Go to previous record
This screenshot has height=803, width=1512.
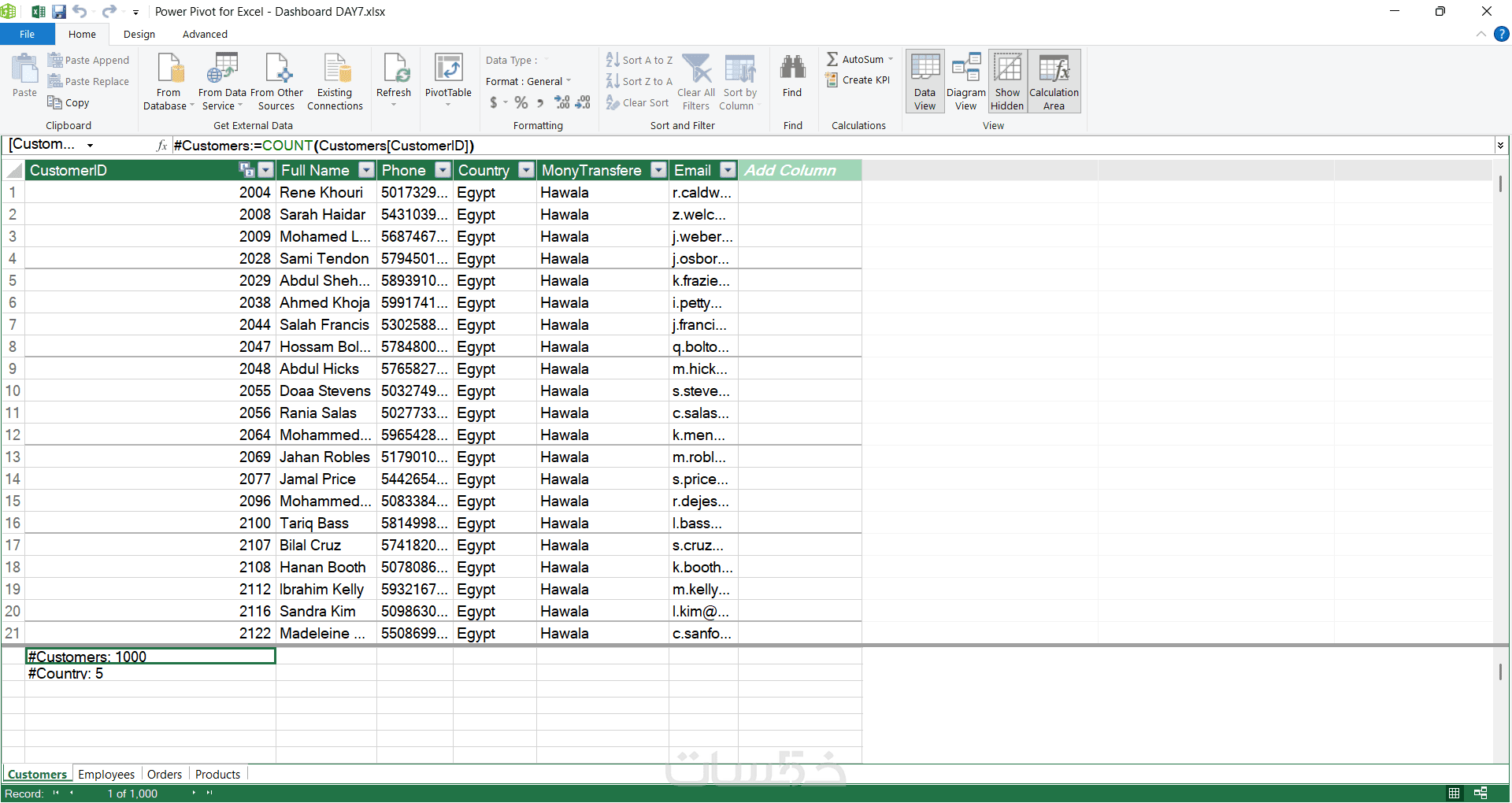(x=72, y=793)
